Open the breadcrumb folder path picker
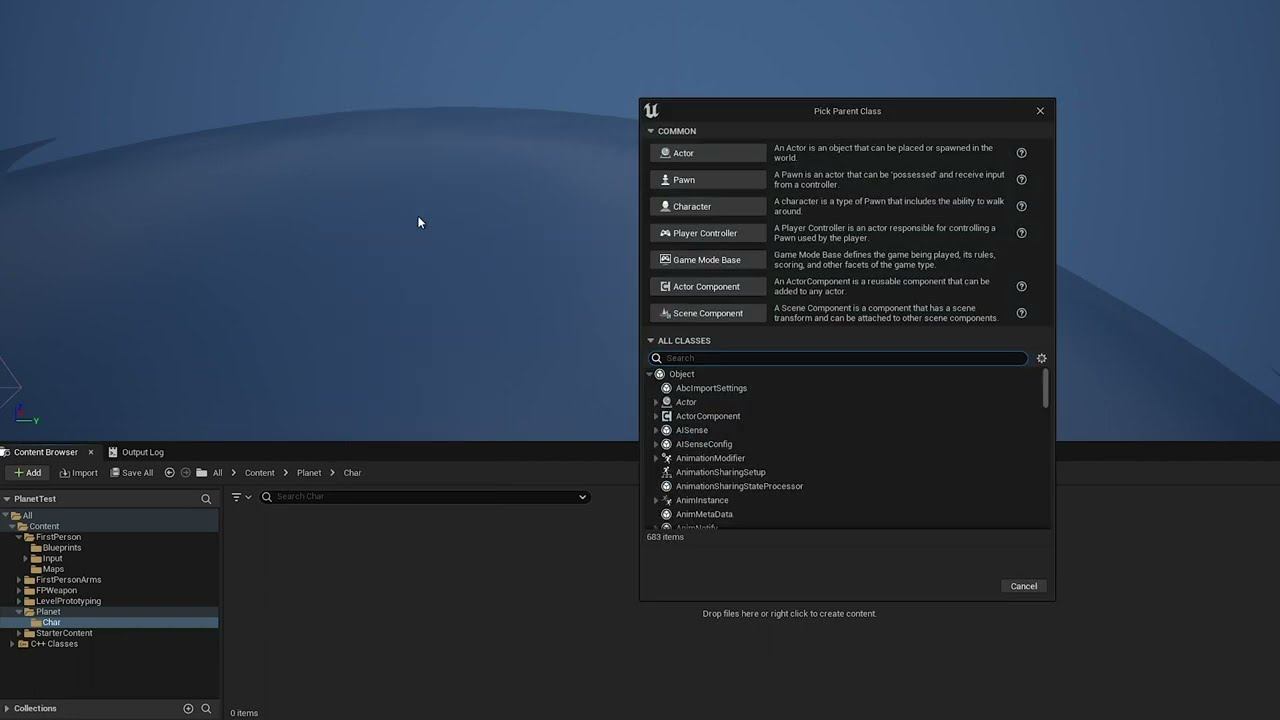1280x720 pixels. (x=202, y=473)
